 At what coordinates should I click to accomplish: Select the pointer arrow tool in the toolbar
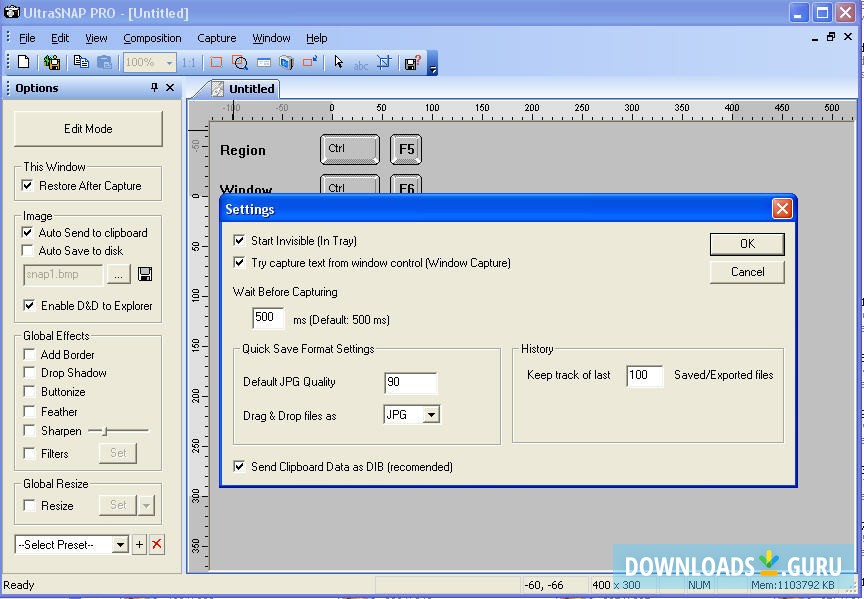click(338, 63)
